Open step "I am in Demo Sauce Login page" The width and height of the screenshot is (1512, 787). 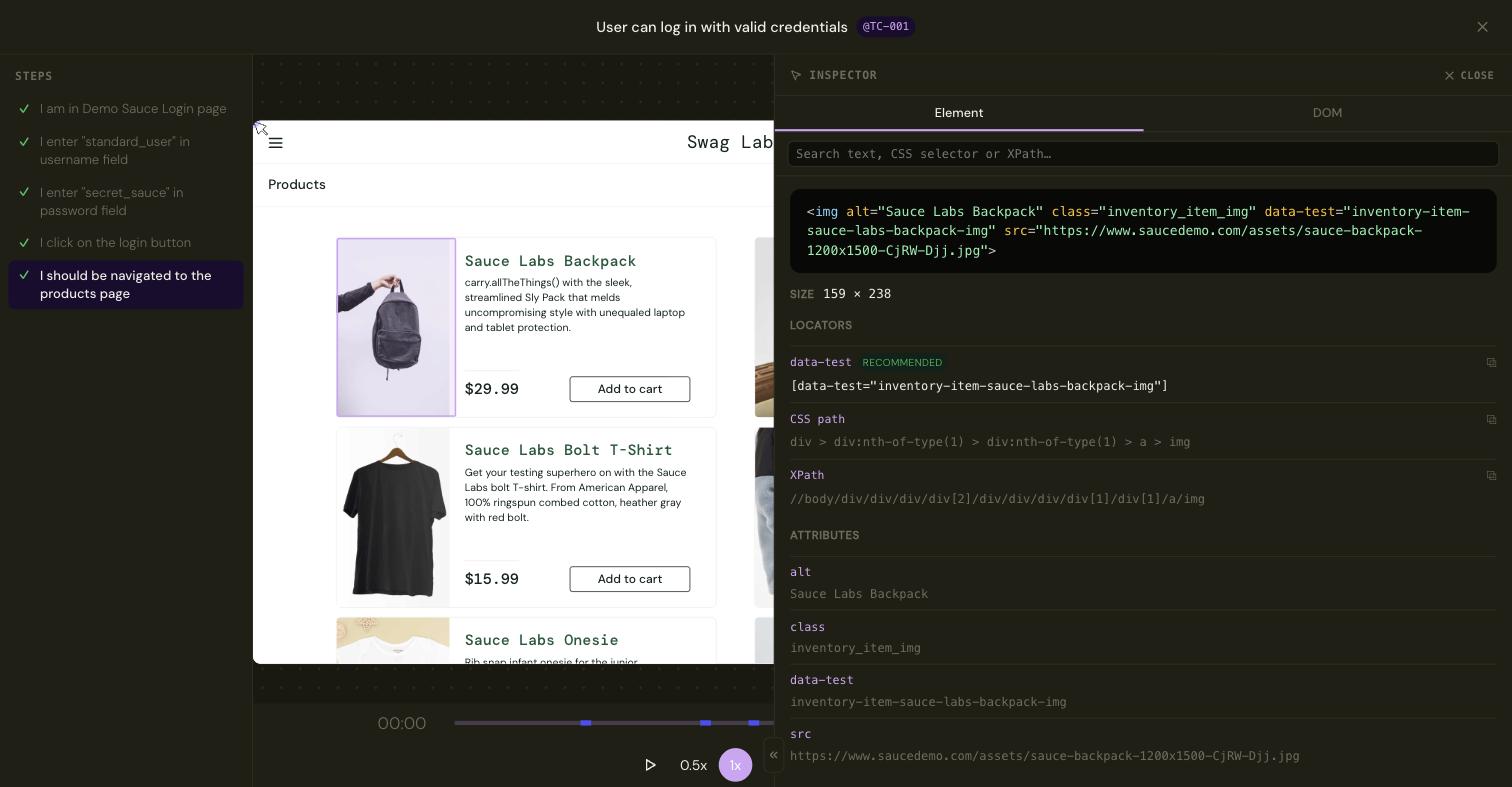point(126,109)
